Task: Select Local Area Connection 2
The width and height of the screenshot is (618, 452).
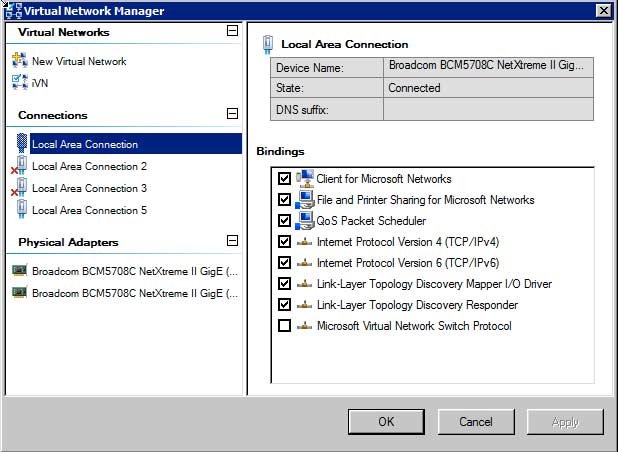Action: 89,166
